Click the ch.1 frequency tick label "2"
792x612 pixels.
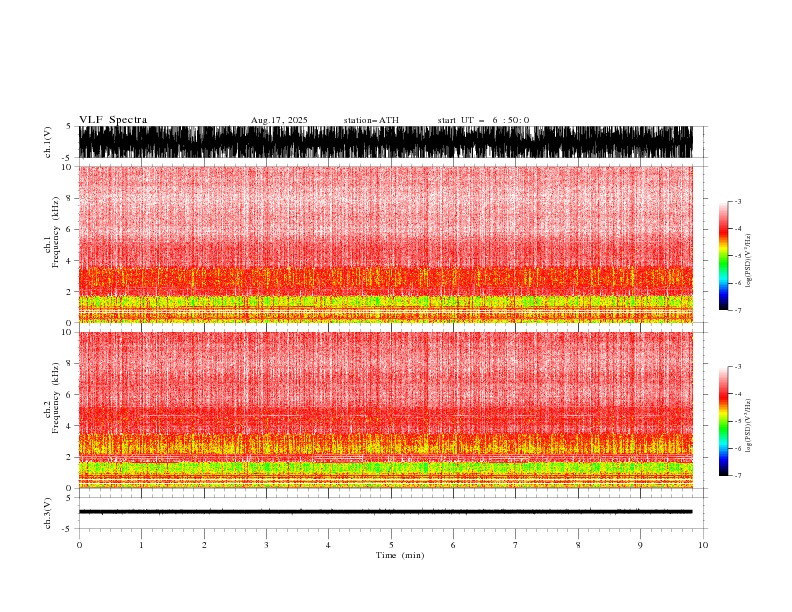70,292
